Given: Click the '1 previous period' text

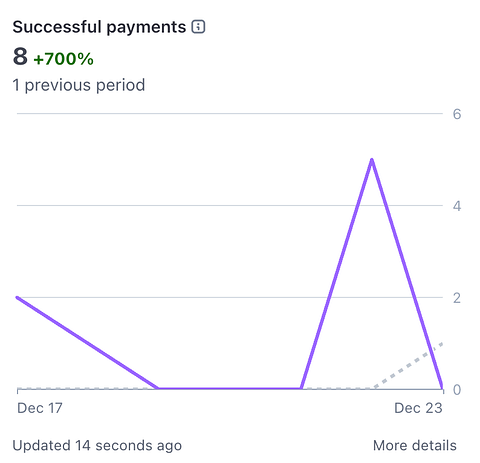Looking at the screenshot, I should (79, 85).
